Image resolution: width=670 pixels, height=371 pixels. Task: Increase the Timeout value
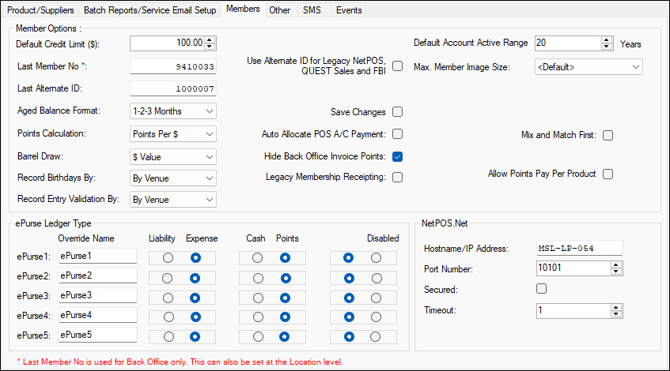coord(616,307)
